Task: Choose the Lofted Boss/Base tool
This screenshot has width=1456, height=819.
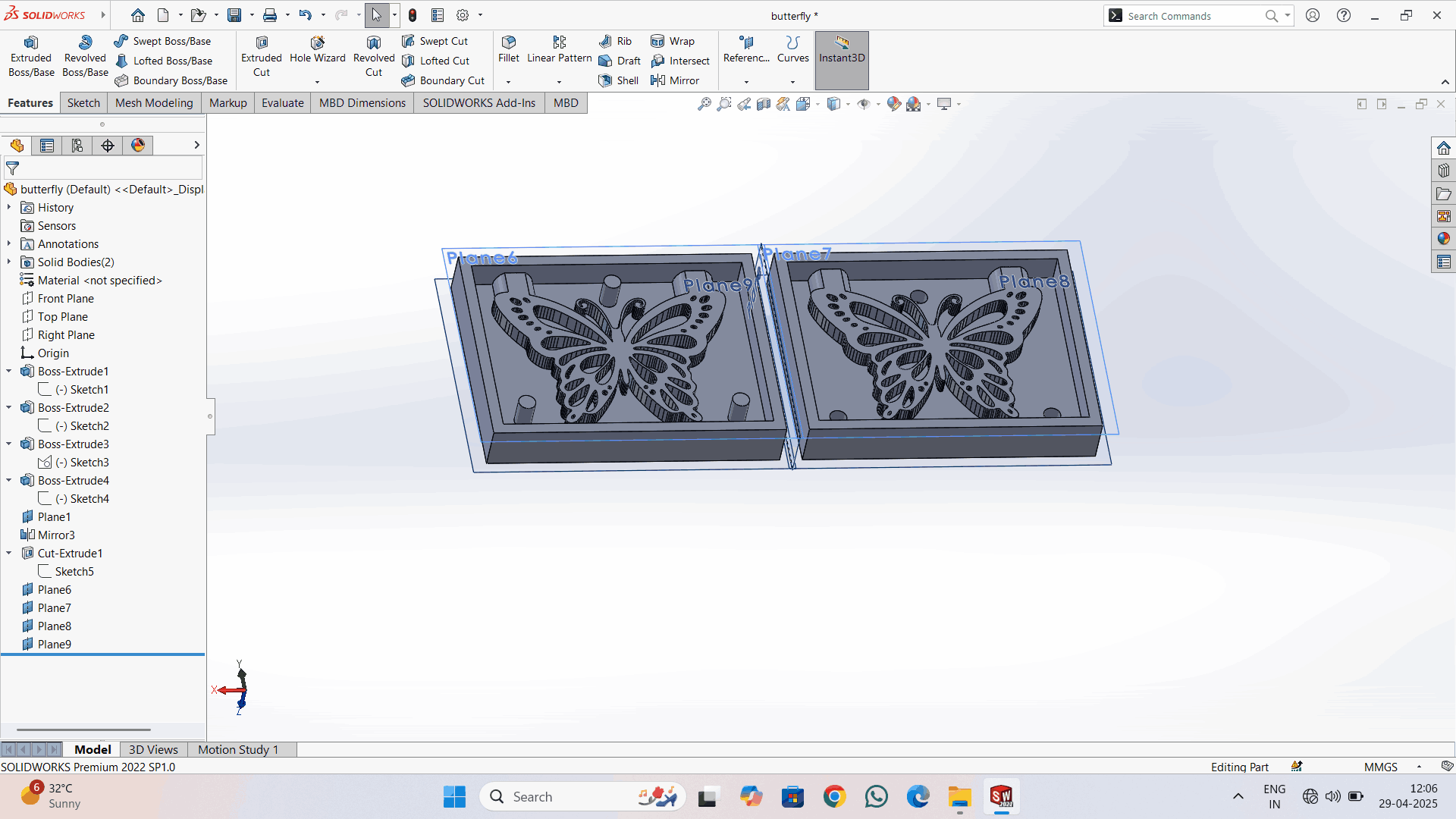Action: 164,61
